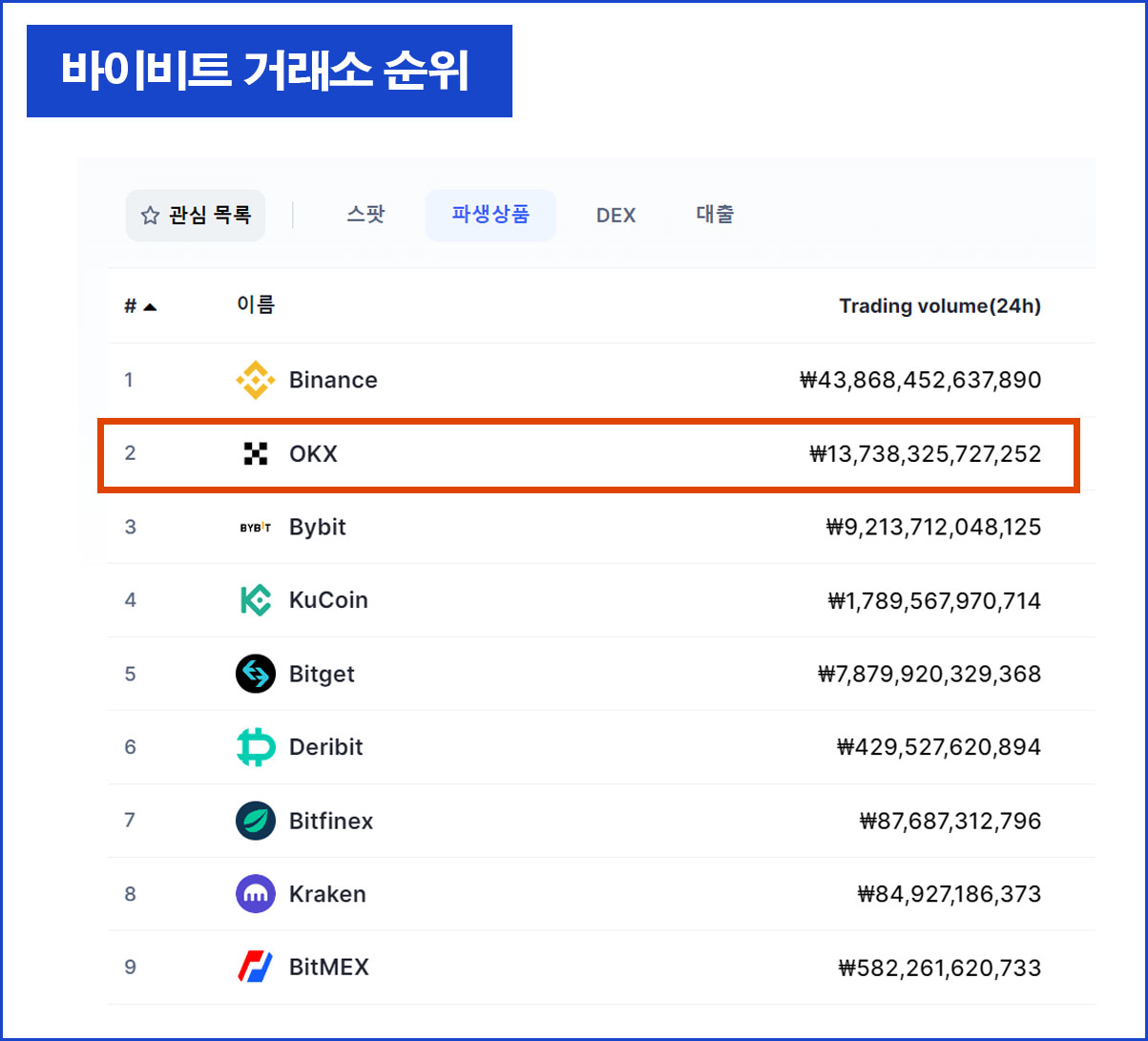Open the Deribit exchange link
Viewport: 1148px width, 1041px height.
[x=326, y=747]
